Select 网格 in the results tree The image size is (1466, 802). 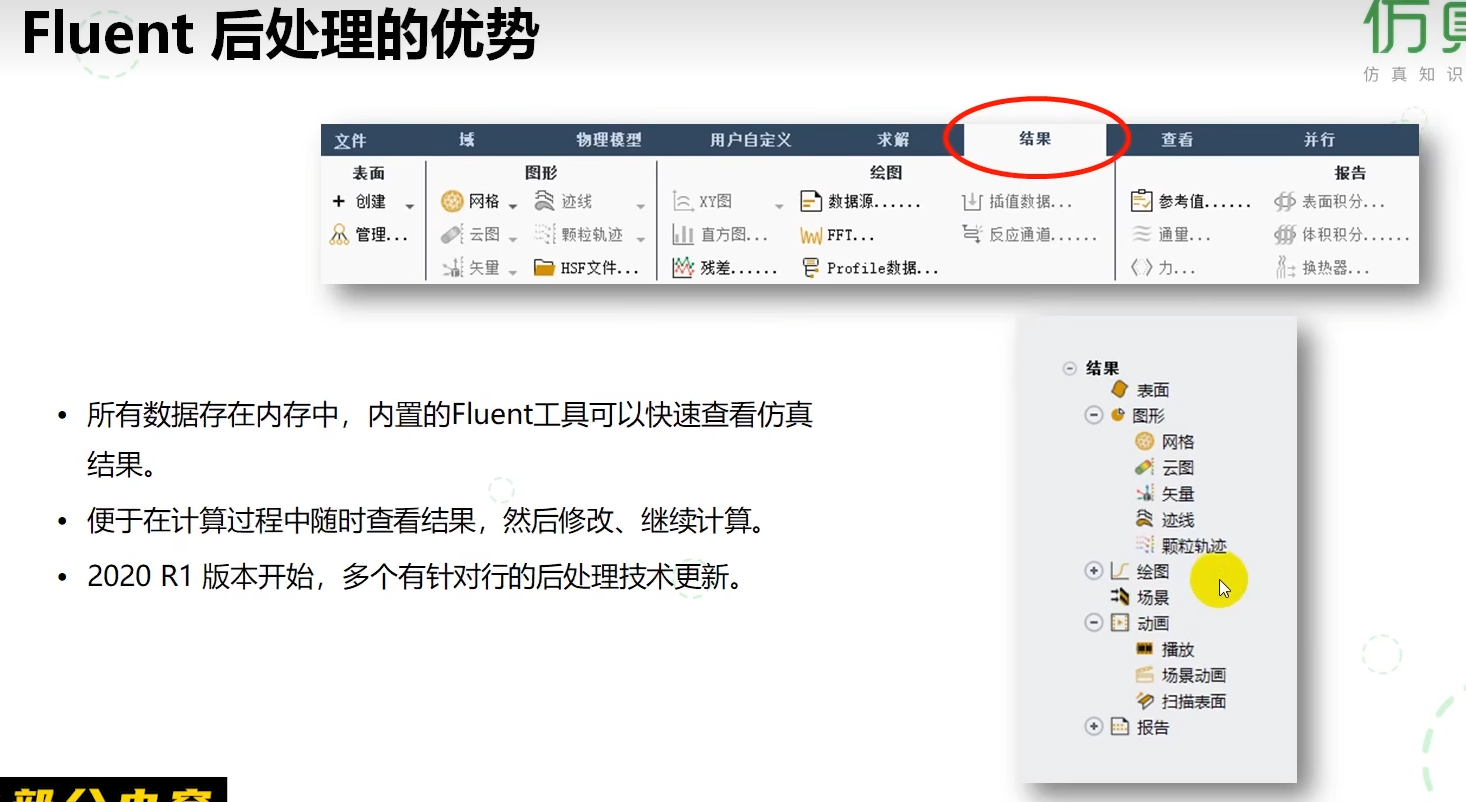pos(1178,442)
